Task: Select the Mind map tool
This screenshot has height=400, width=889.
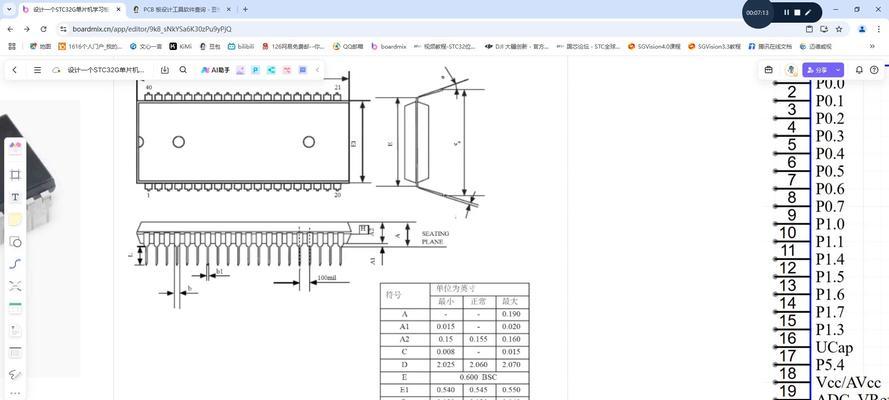Action: point(15,286)
